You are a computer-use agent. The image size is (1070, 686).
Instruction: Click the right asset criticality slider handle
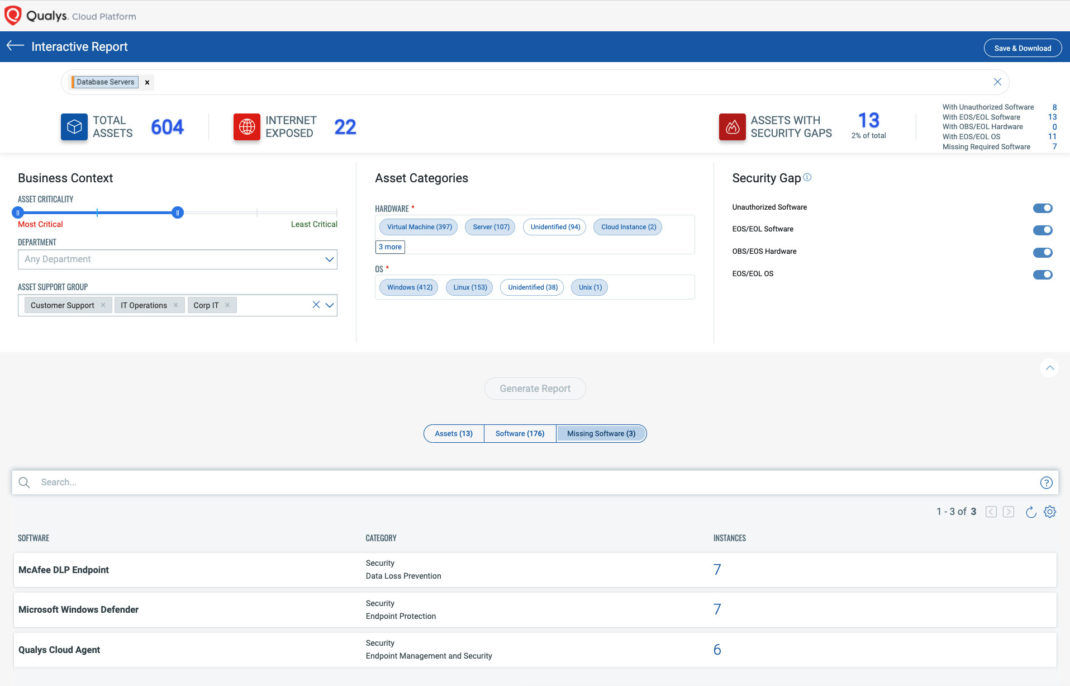177,213
